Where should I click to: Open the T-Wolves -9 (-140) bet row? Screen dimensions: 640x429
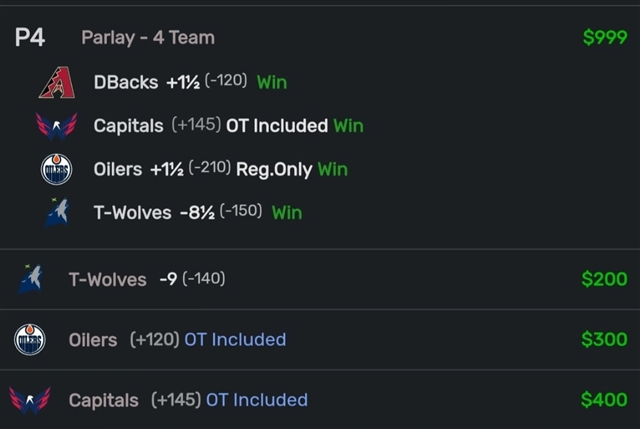coord(320,279)
